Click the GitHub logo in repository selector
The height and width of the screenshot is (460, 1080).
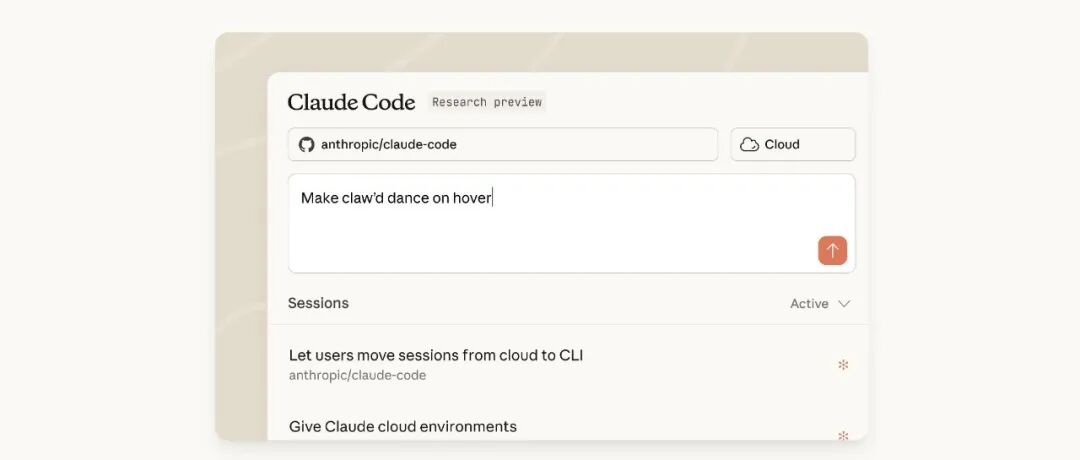306,144
